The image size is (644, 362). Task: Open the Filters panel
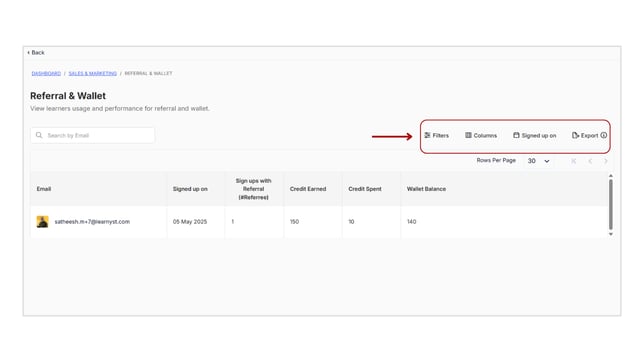tap(437, 135)
